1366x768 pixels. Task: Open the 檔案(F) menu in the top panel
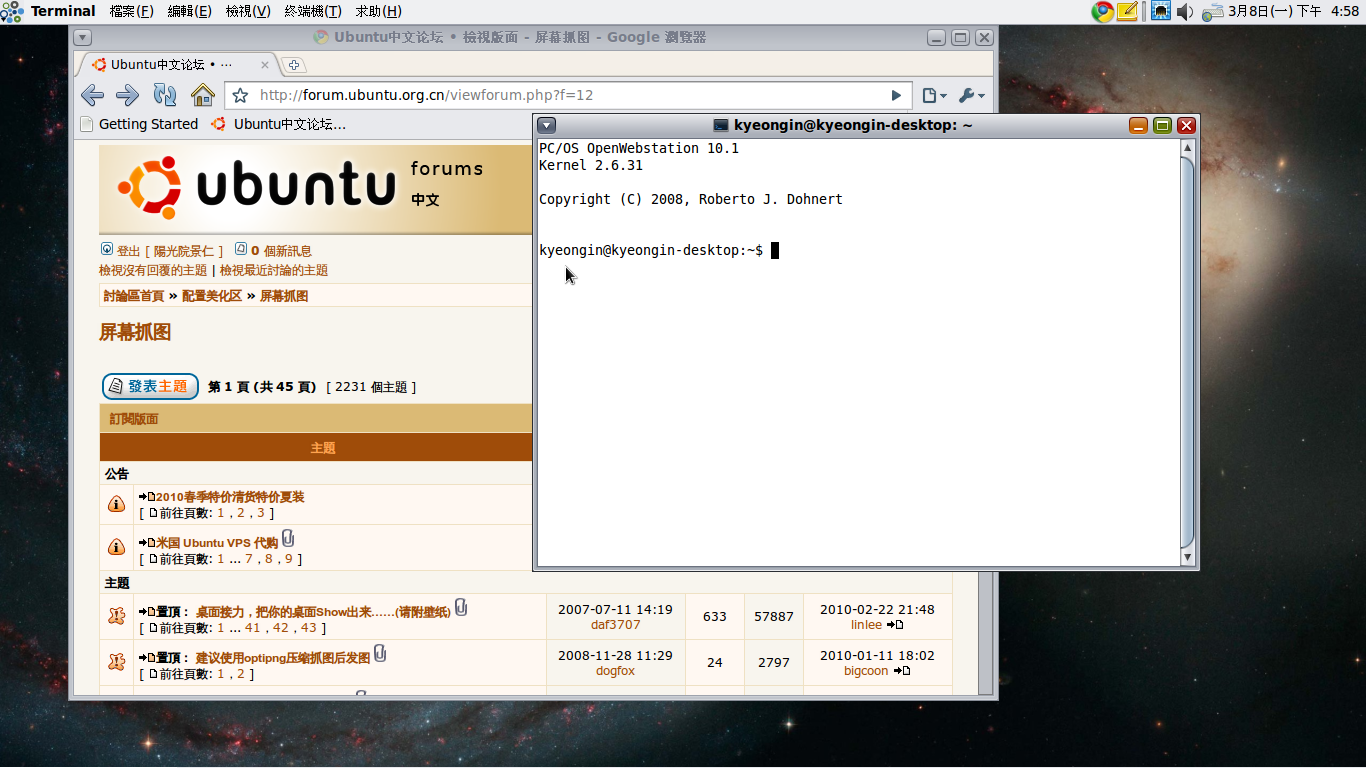pyautogui.click(x=131, y=11)
